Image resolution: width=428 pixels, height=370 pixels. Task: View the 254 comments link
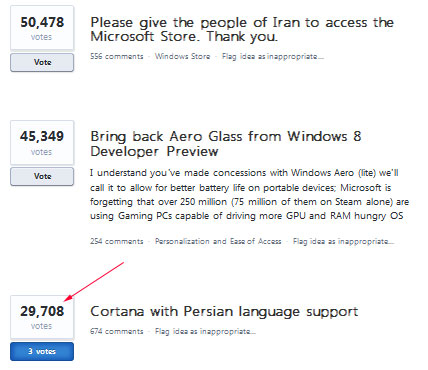117,241
